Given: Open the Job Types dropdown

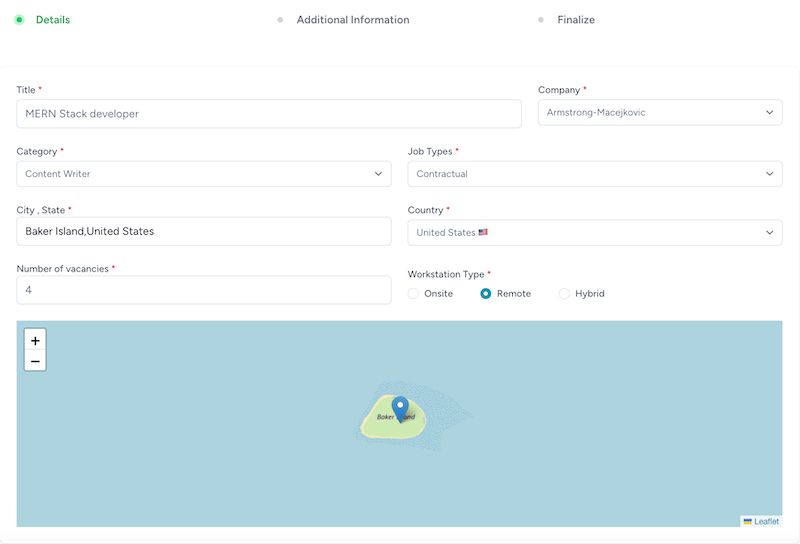Looking at the screenshot, I should [594, 174].
